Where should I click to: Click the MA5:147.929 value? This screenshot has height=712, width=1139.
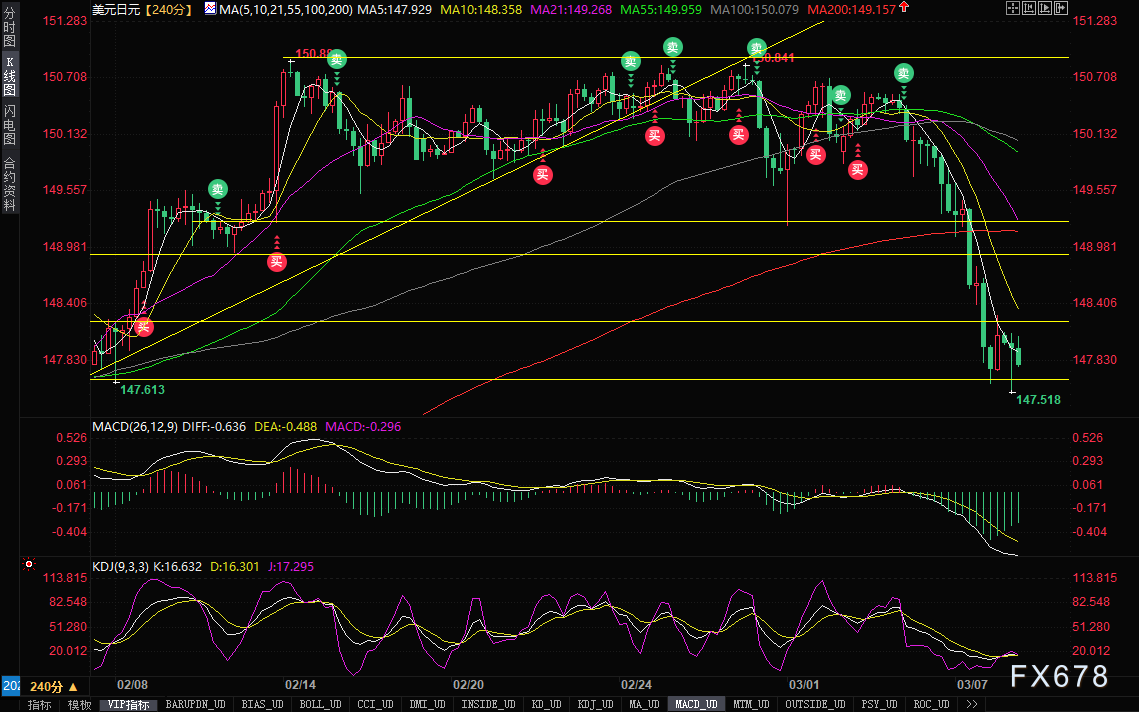click(x=394, y=9)
